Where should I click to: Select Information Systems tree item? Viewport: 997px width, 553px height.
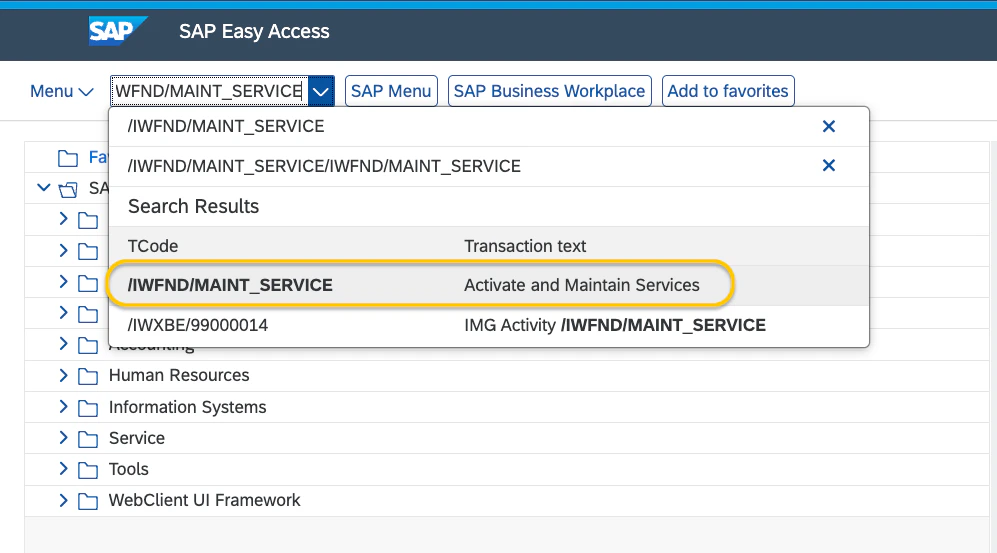point(188,407)
